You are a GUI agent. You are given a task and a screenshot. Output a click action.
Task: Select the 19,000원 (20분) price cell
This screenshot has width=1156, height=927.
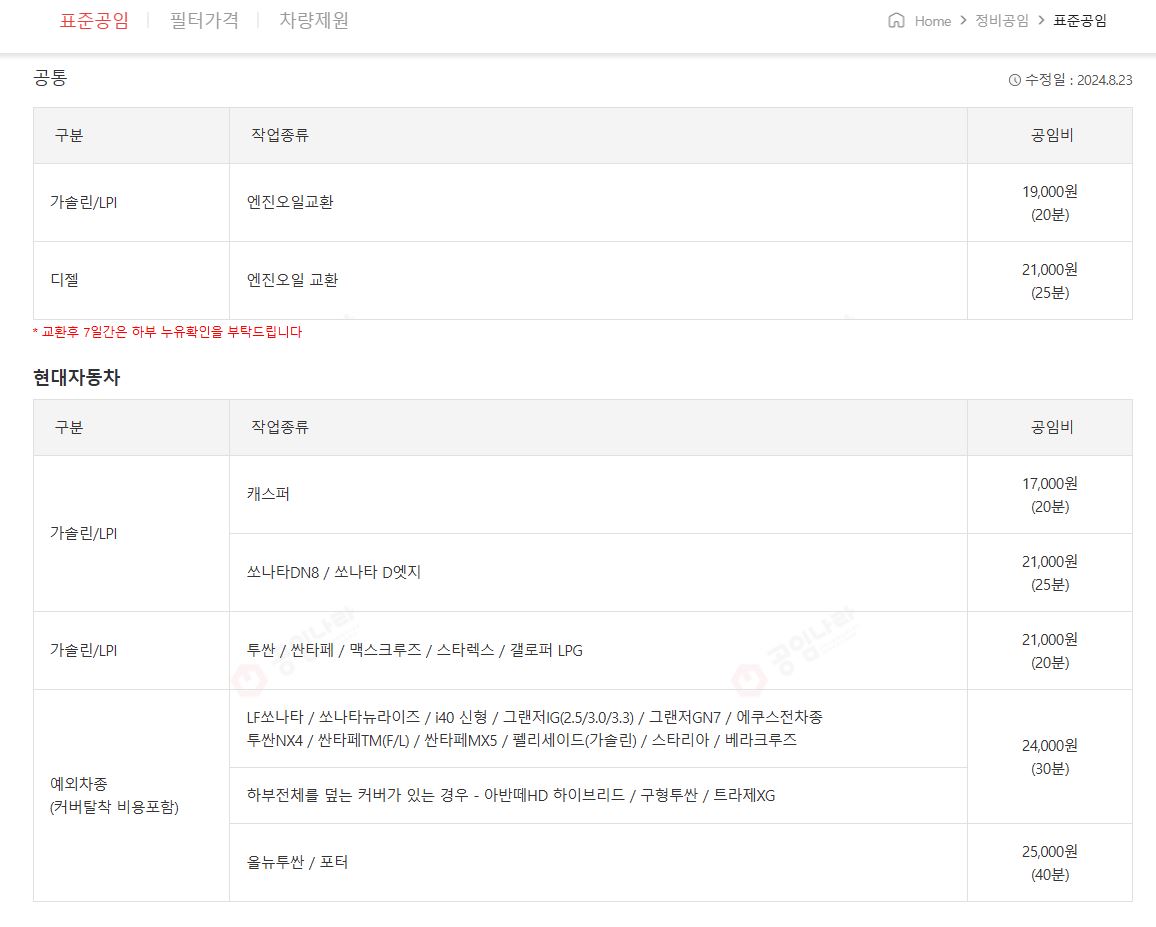click(1050, 202)
